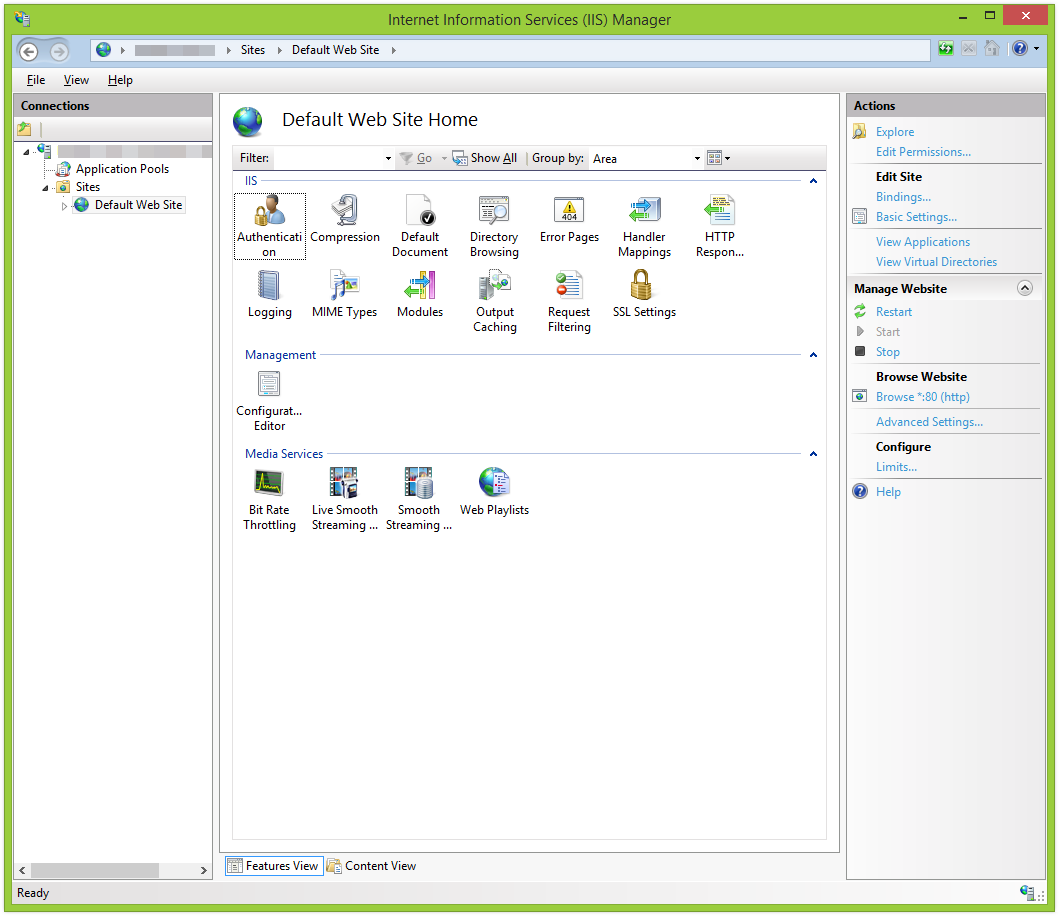The image size is (1059, 916).
Task: Click the Help question mark toolbar icon
Action: tap(1020, 49)
